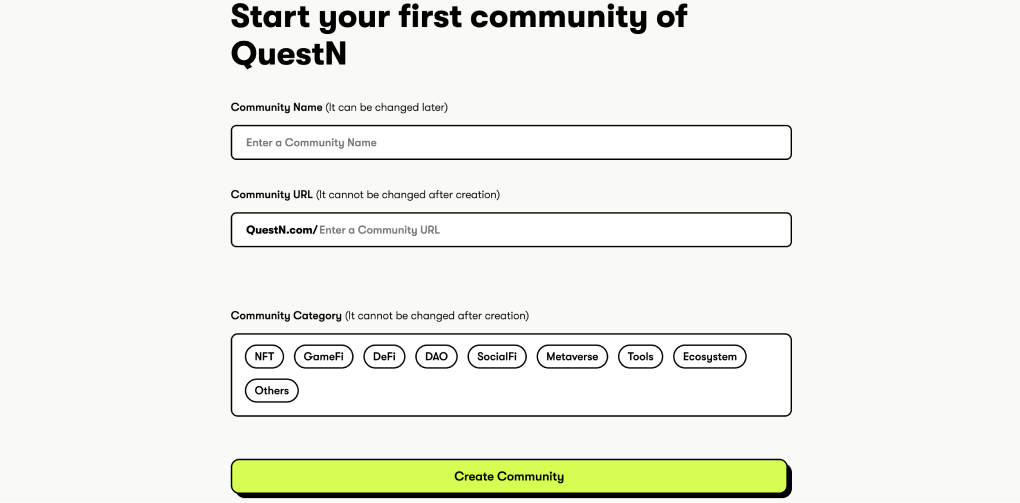
Task: Toggle the DeFi category tag
Action: coord(384,357)
